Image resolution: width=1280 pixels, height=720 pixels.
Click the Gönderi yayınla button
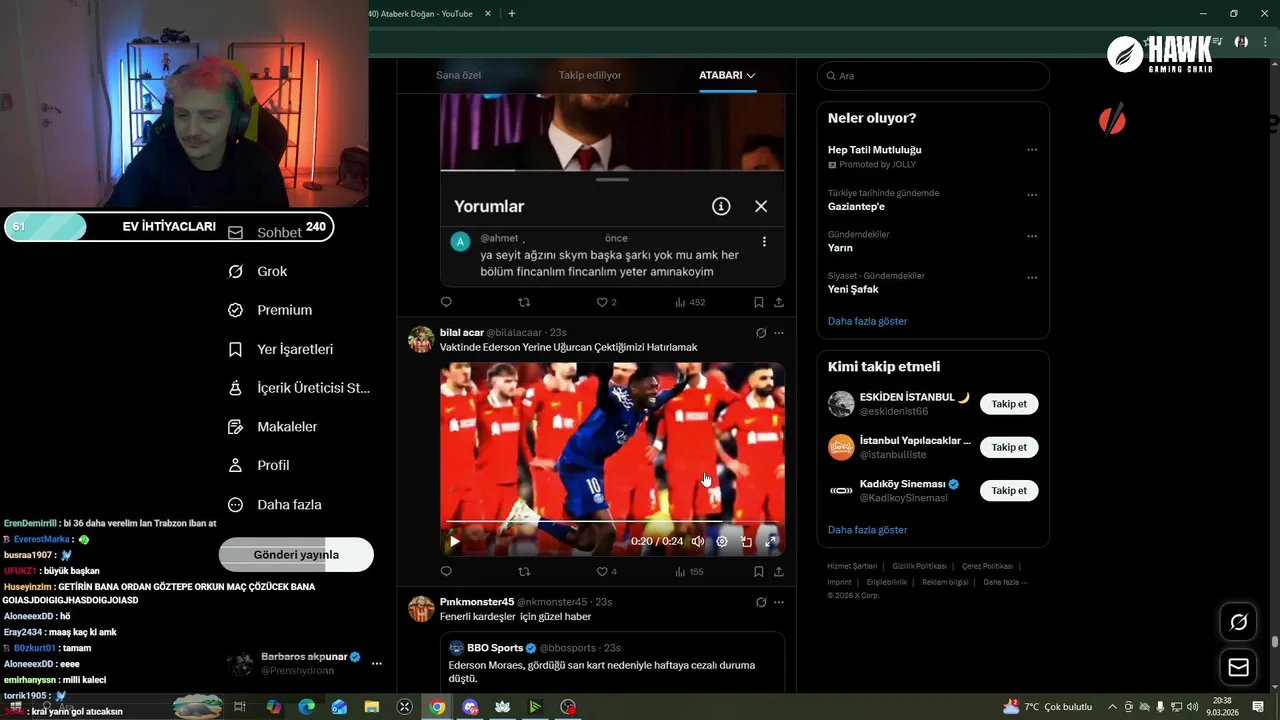(x=296, y=555)
